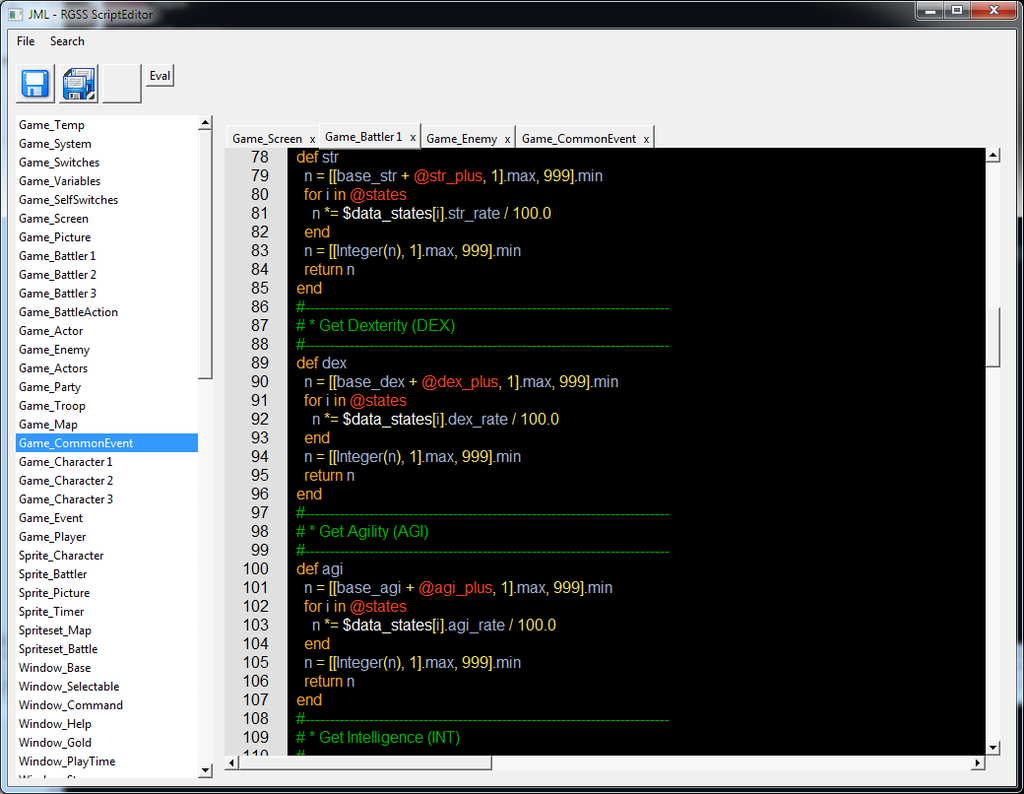The height and width of the screenshot is (794, 1024).
Task: Select Spriteset_Battle in the script list
Action: (106, 649)
